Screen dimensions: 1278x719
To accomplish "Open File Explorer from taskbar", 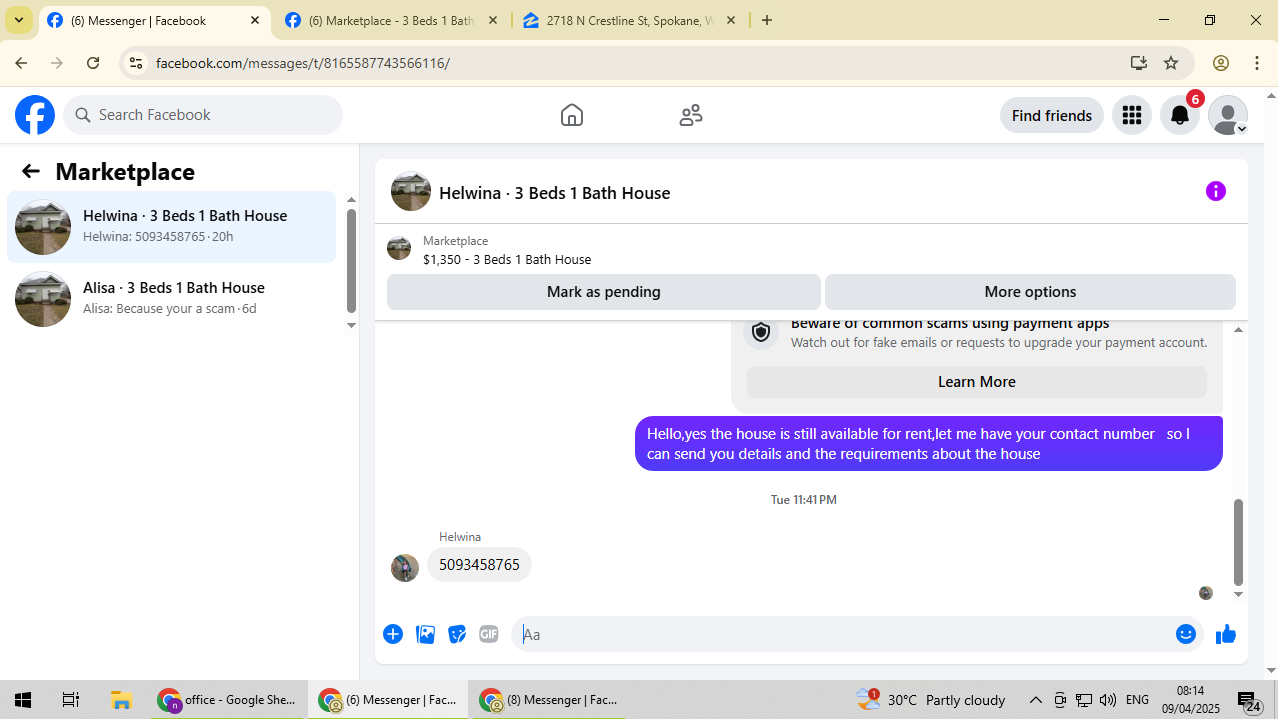I will [121, 700].
